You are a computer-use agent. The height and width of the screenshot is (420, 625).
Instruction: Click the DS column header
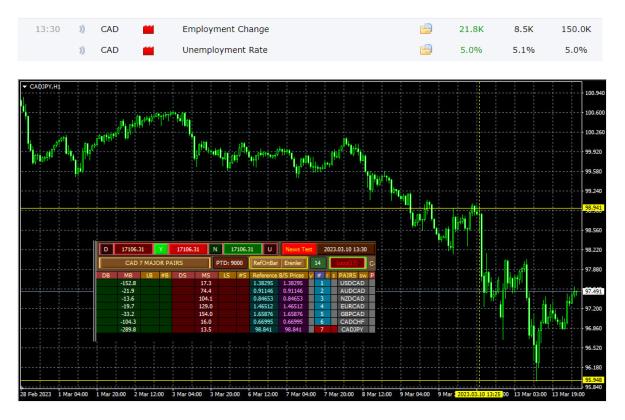[182, 275]
